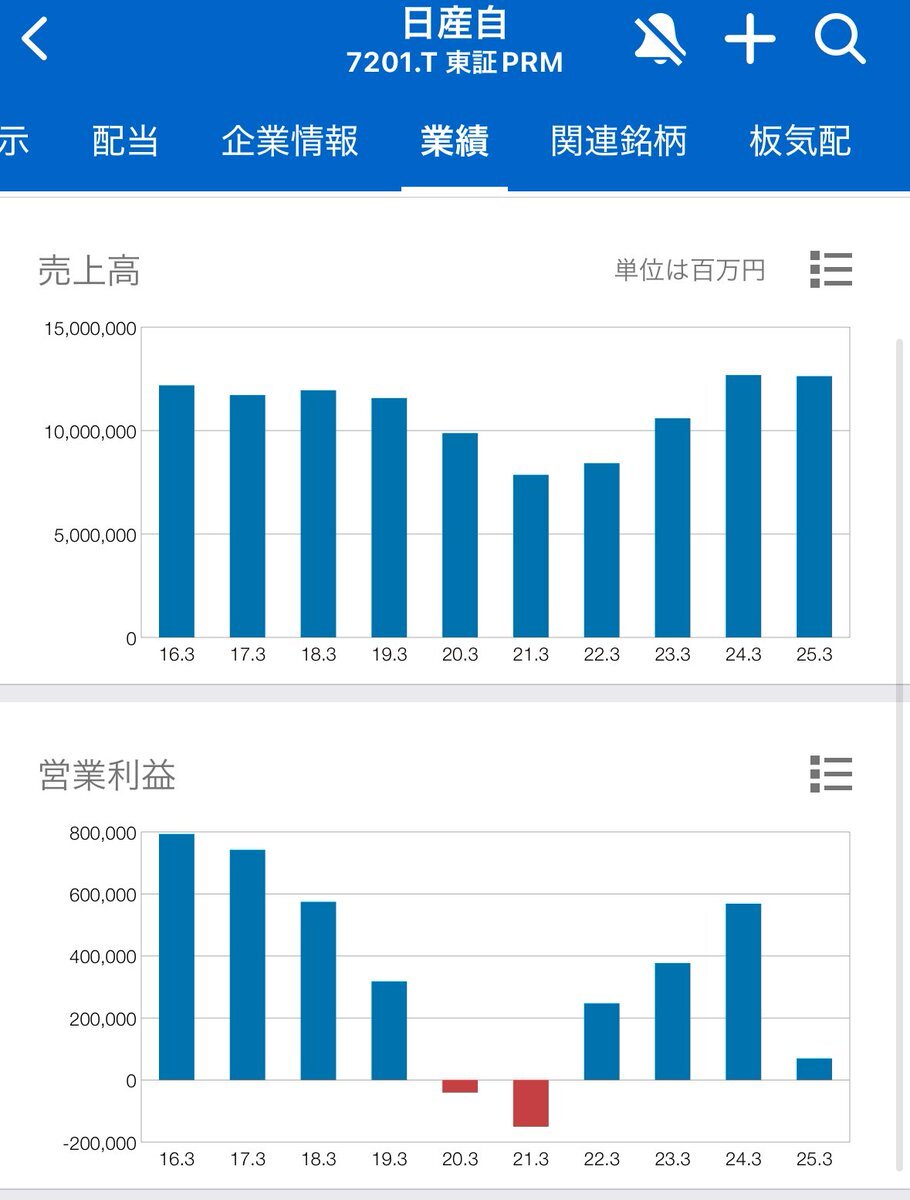Tap the 18.3 label under profit chart
The height and width of the screenshot is (1200, 910).
click(318, 1160)
